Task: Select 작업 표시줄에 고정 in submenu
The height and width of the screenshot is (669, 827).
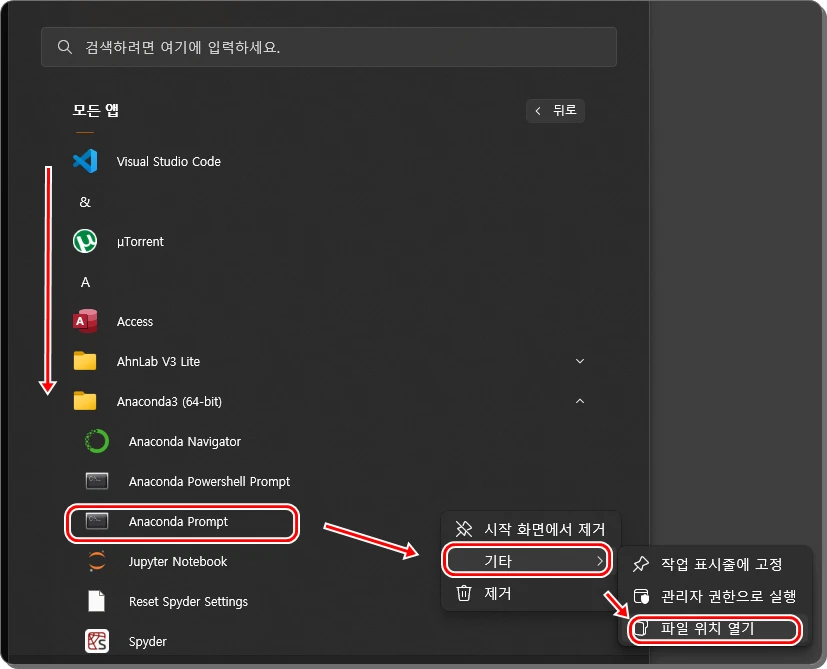Action: tap(715, 564)
